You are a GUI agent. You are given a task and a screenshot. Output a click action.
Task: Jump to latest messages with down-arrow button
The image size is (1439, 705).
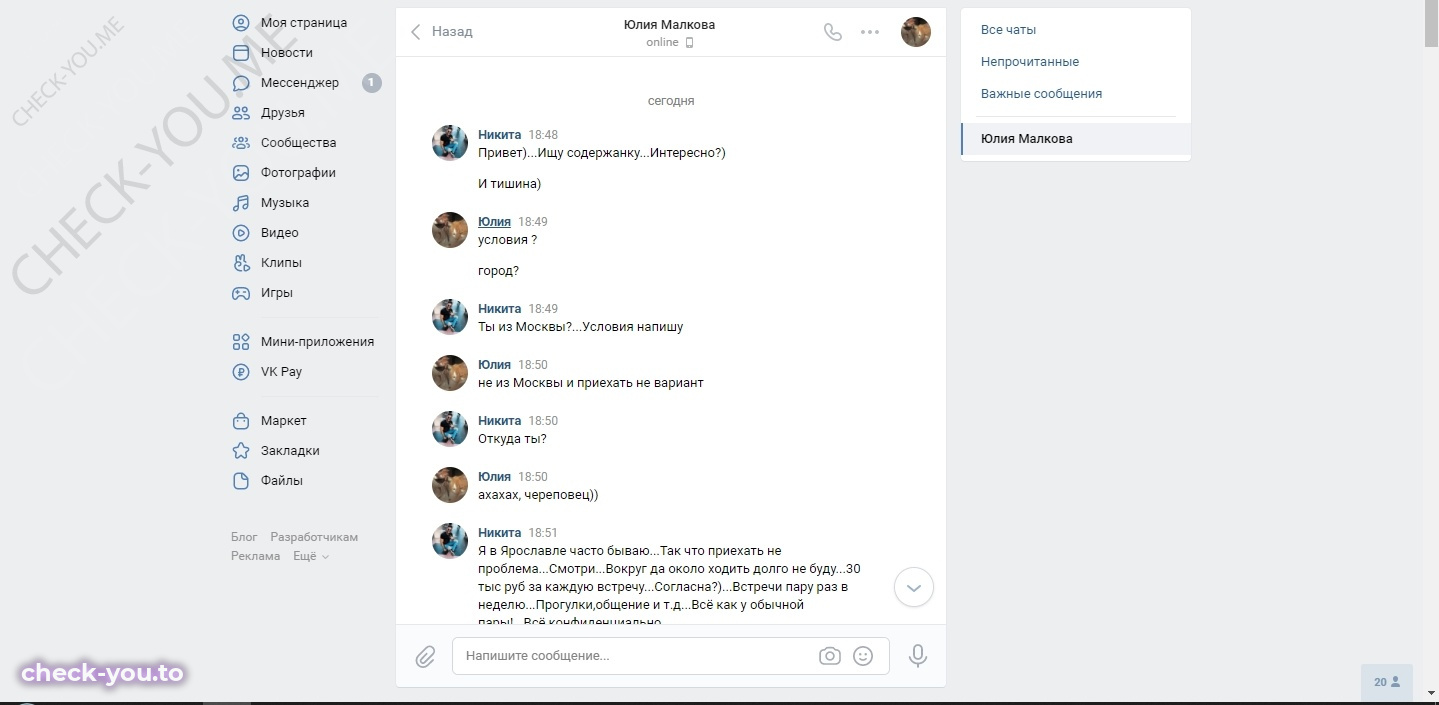tap(914, 588)
